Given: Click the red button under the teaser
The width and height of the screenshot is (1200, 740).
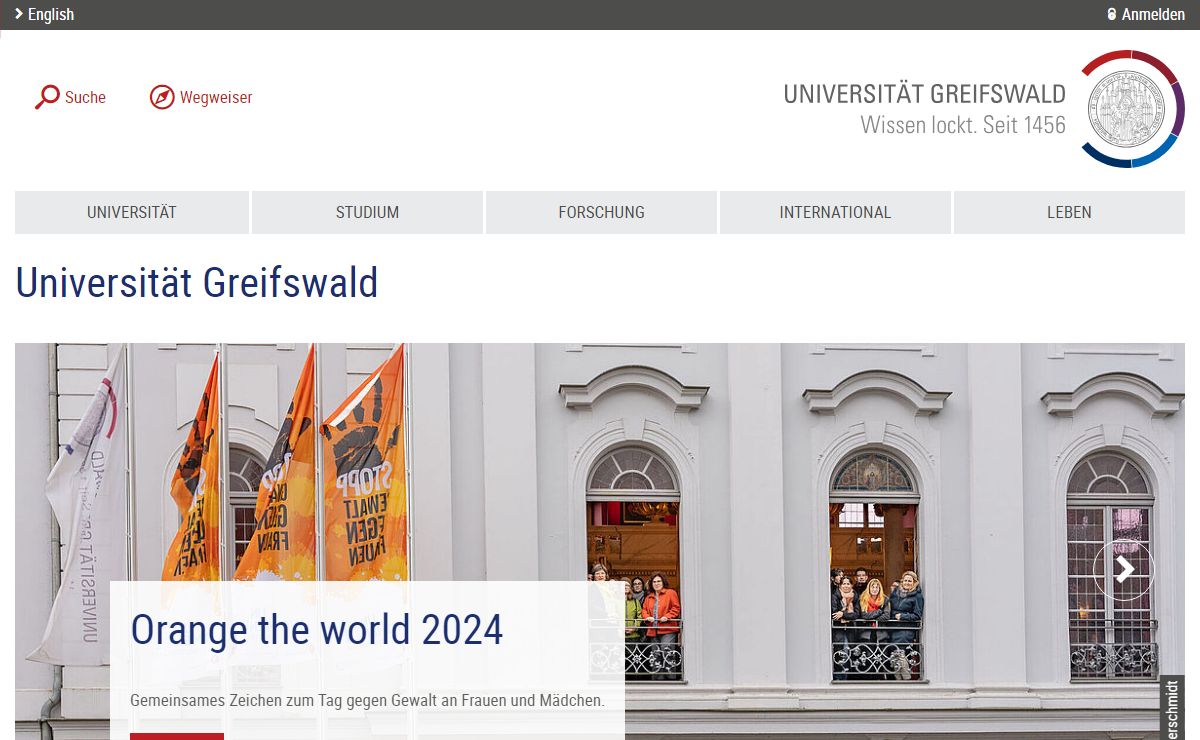Looking at the screenshot, I should pos(177,736).
